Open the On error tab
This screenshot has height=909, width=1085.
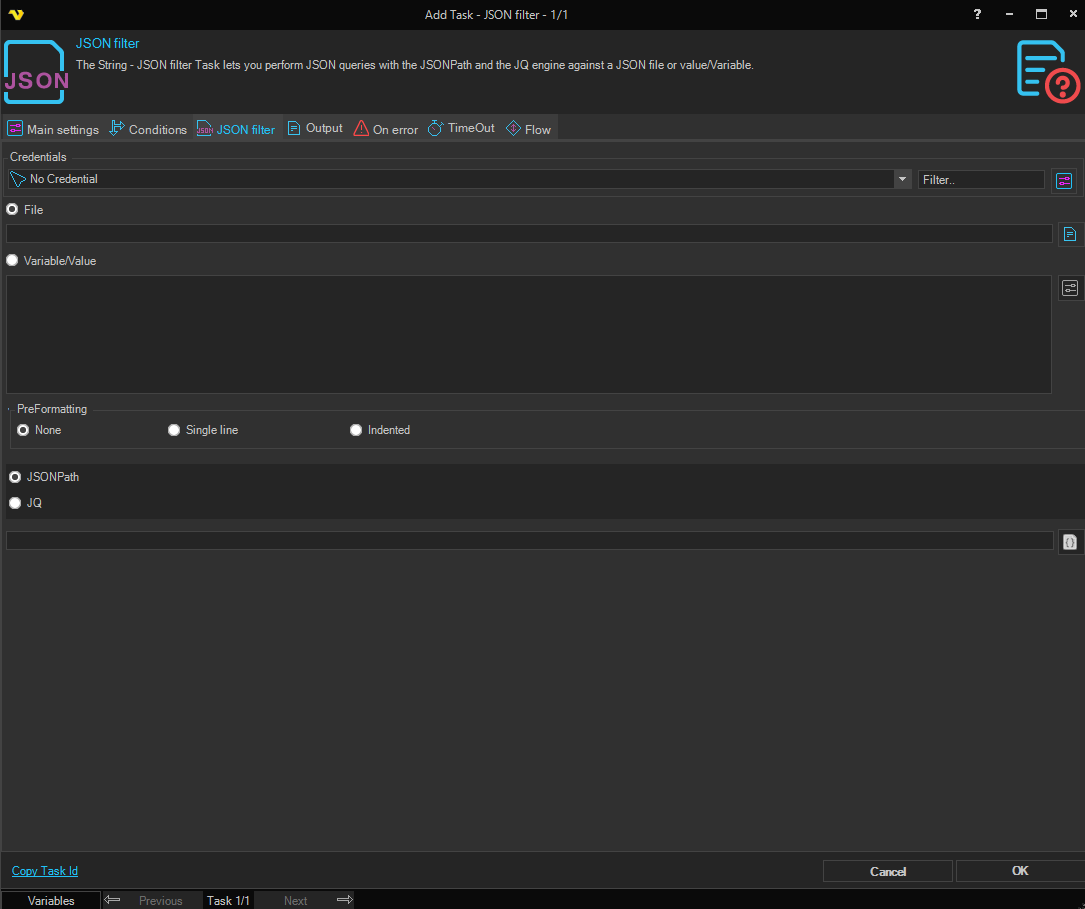pyautogui.click(x=386, y=129)
